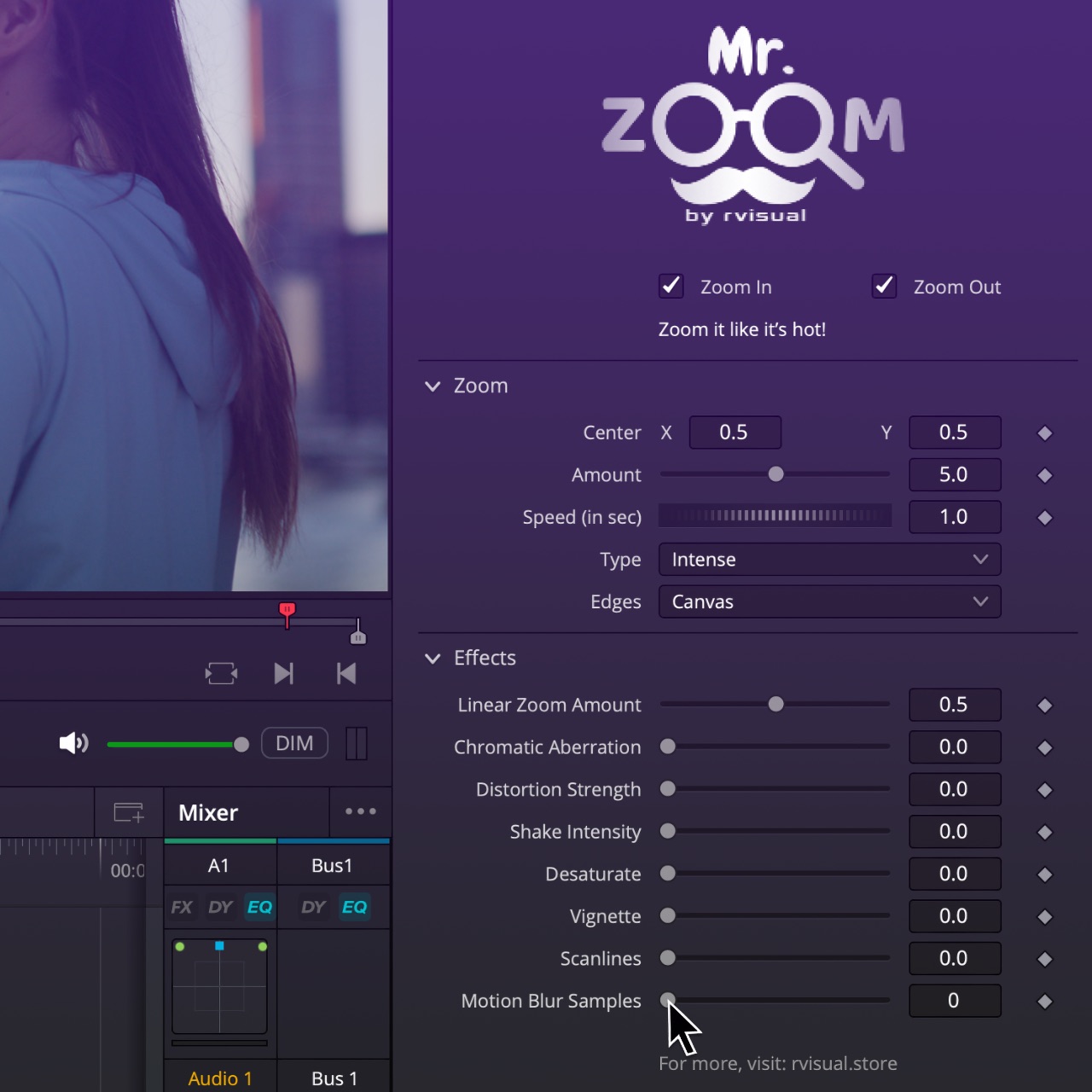Collapse the Effects section
This screenshot has height=1092, width=1092.
coord(433,659)
